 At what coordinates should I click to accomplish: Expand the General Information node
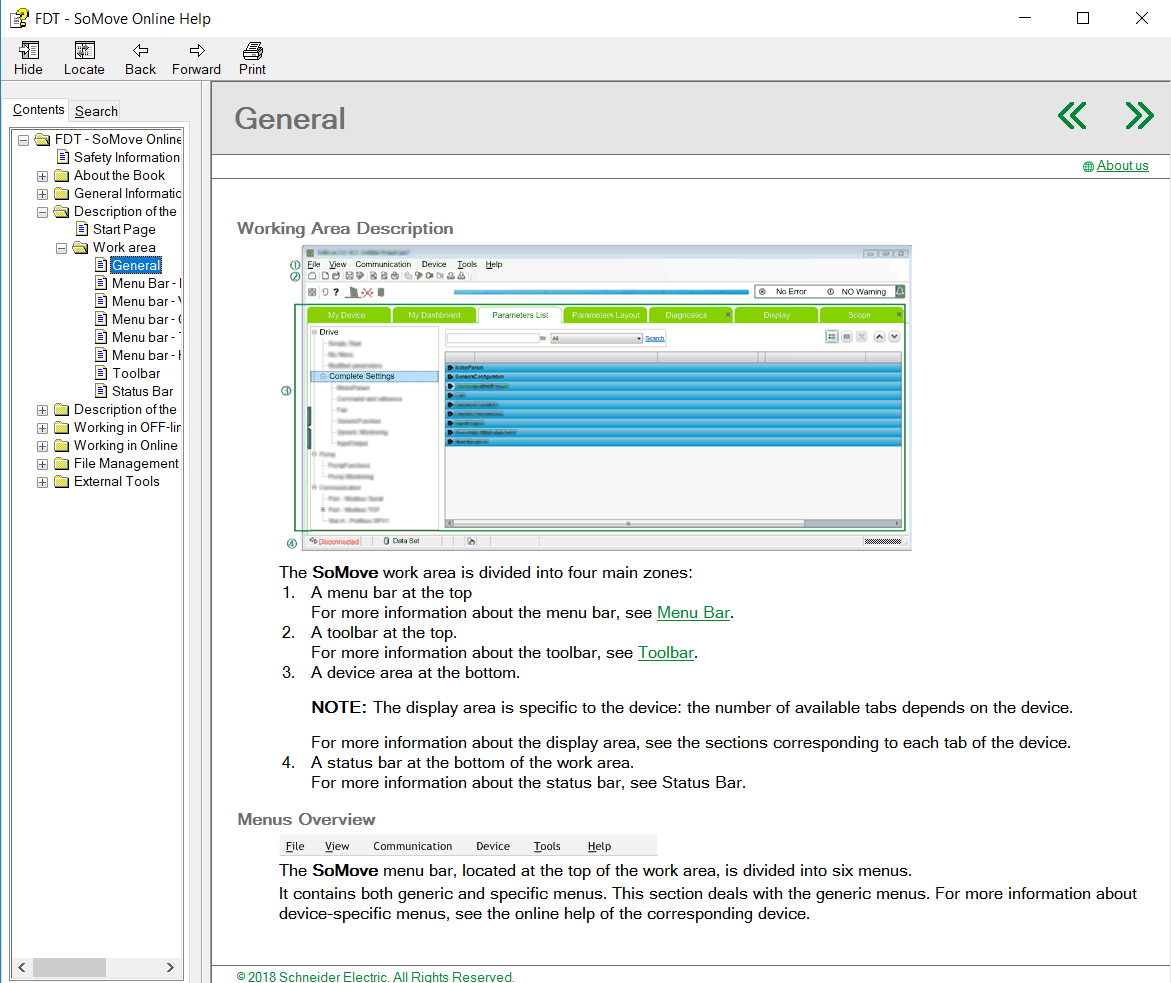click(43, 194)
